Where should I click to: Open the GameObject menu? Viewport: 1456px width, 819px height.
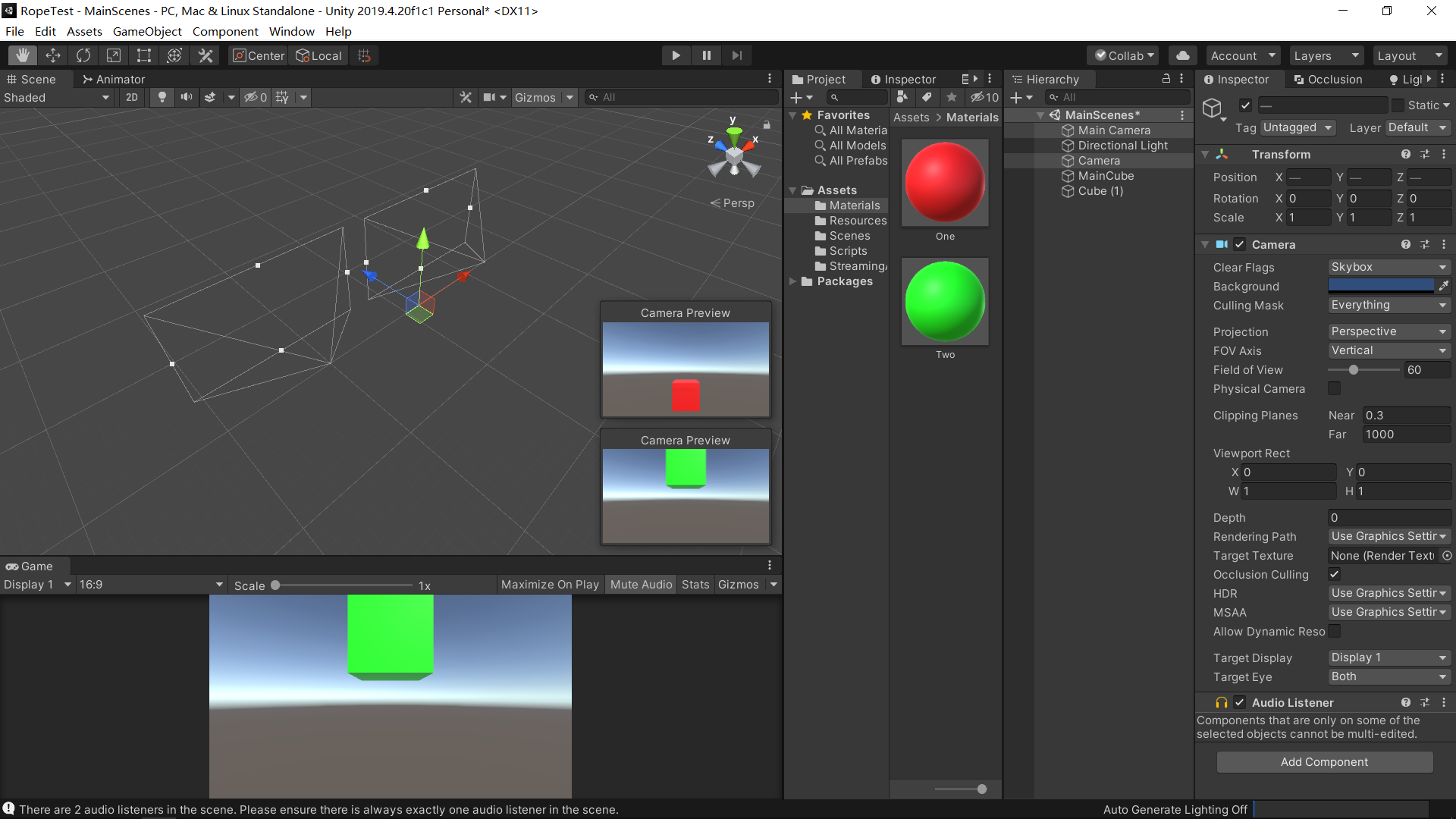point(147,31)
